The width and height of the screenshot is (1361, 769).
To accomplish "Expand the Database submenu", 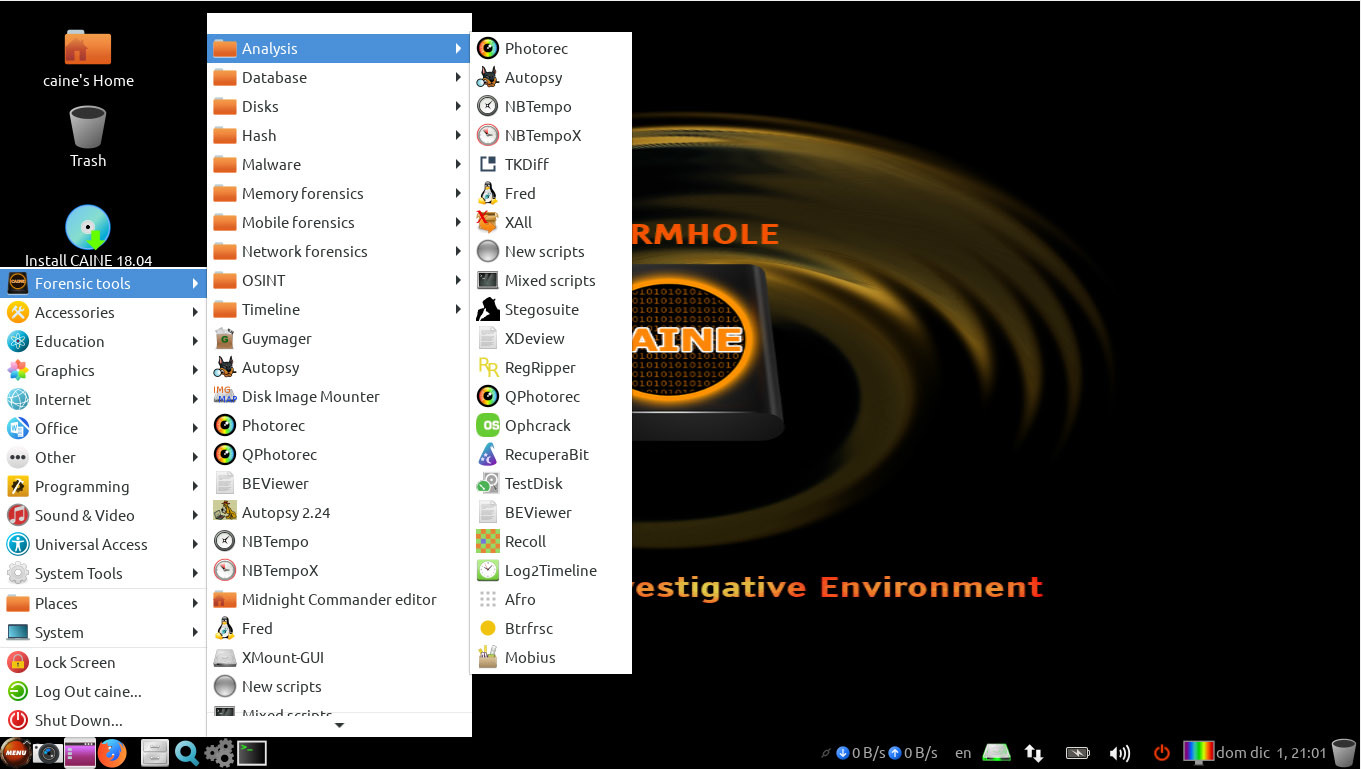I will coord(273,77).
